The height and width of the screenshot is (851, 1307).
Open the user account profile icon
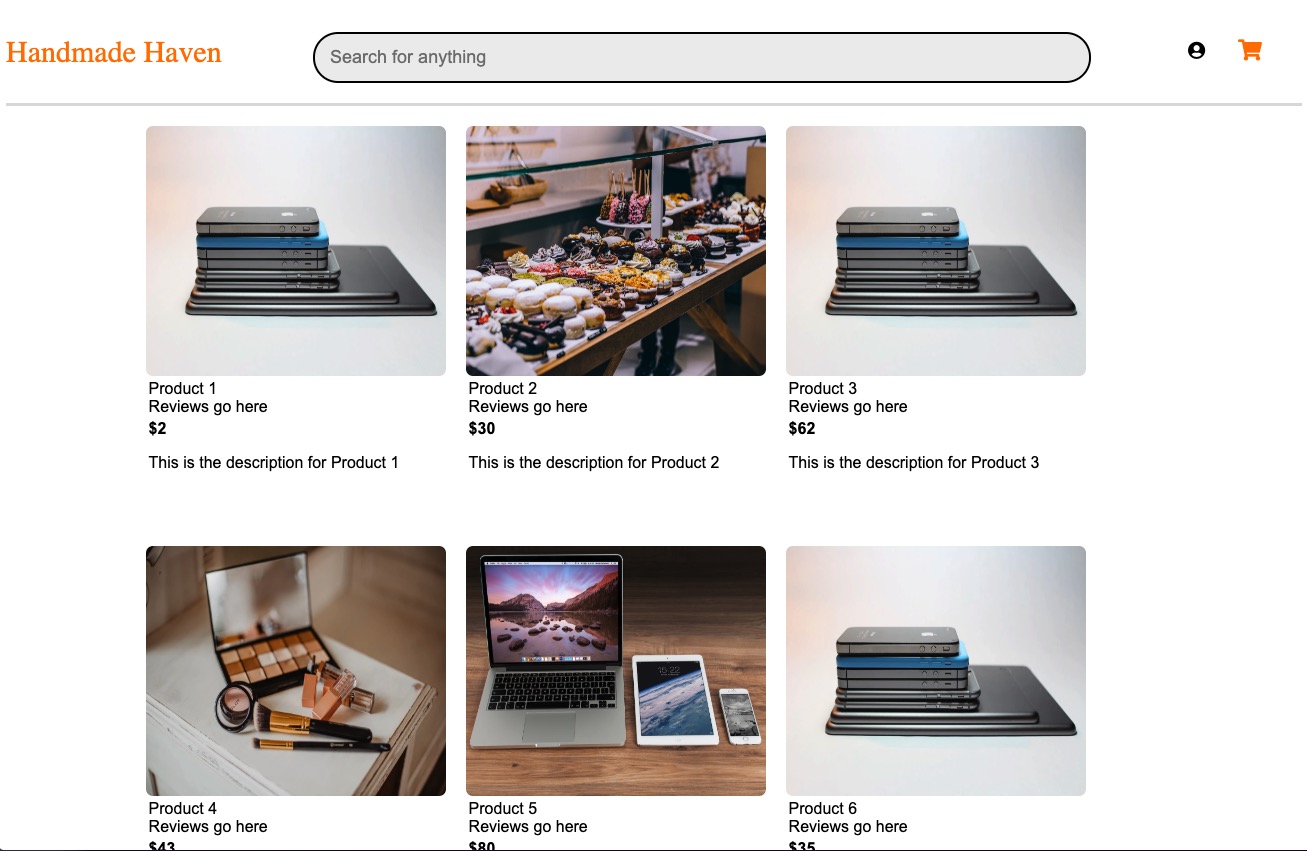(1196, 51)
